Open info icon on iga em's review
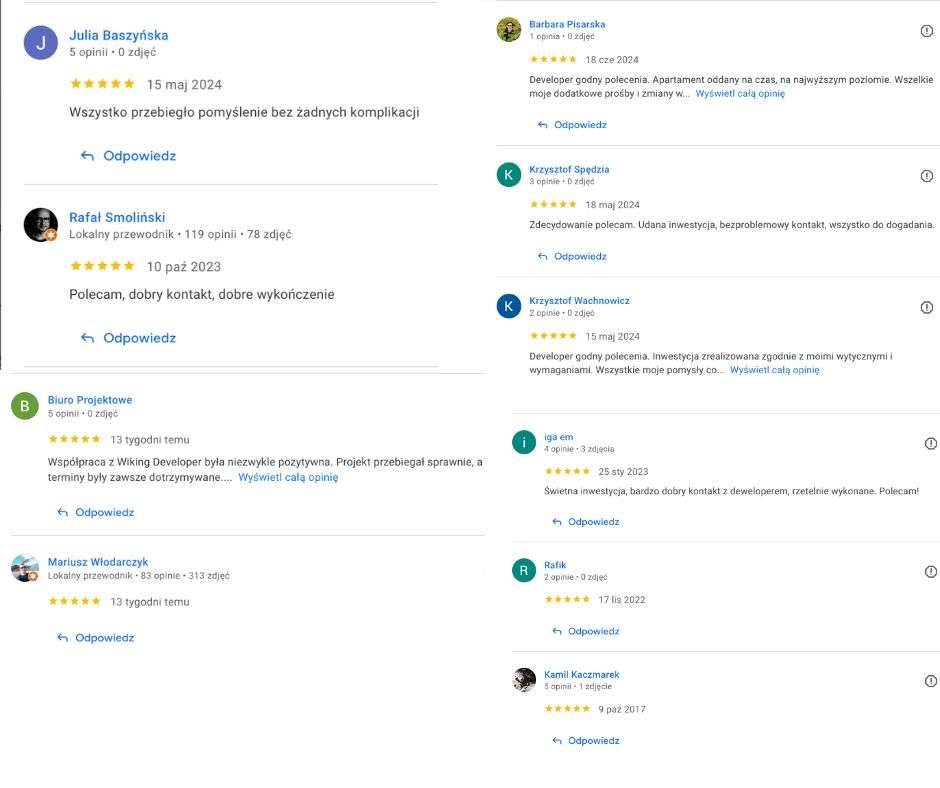The width and height of the screenshot is (940, 788). coord(931,443)
